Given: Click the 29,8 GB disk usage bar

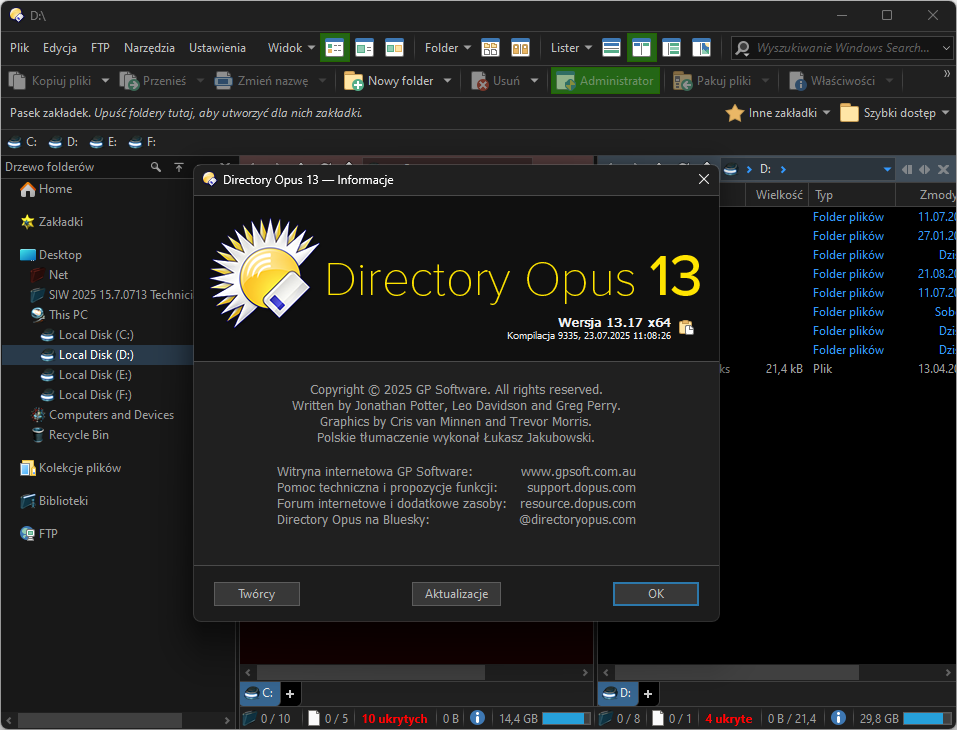Looking at the screenshot, I should (x=926, y=718).
